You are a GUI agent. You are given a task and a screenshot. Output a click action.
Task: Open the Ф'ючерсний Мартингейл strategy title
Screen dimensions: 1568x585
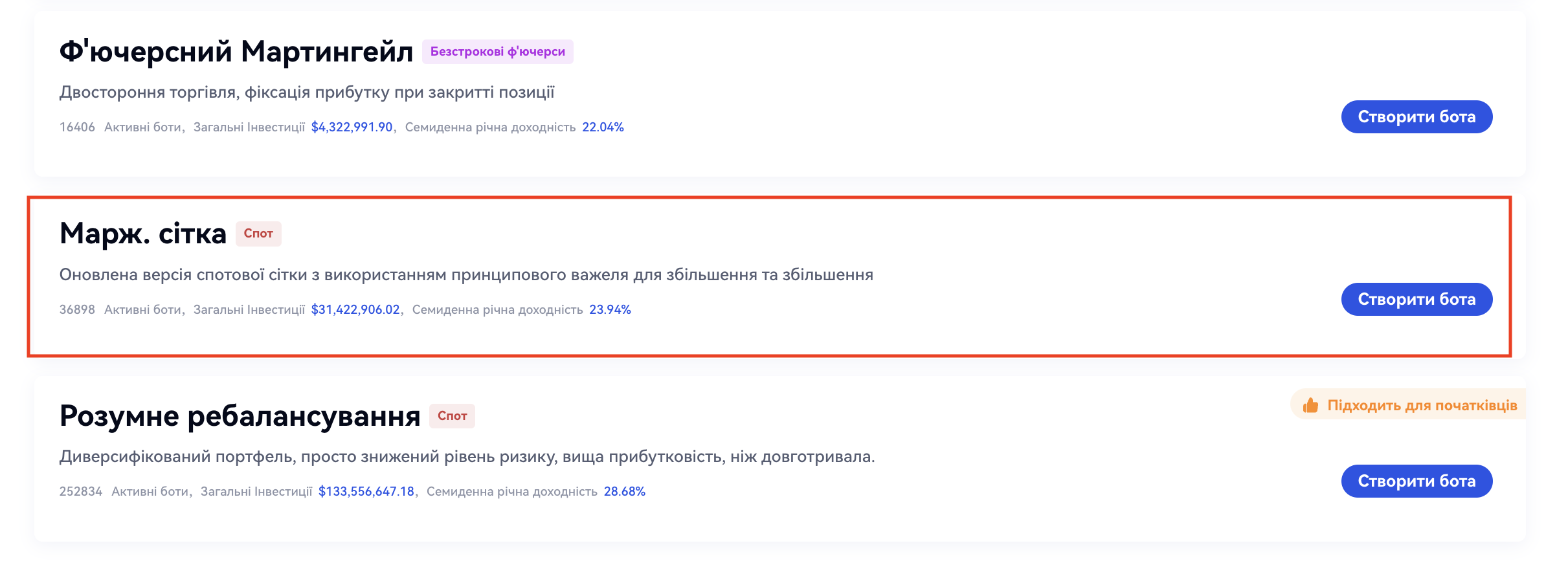(236, 52)
